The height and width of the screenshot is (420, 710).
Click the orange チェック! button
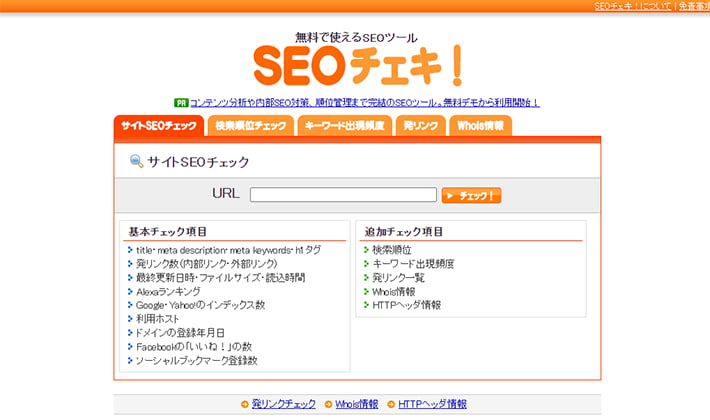point(471,196)
